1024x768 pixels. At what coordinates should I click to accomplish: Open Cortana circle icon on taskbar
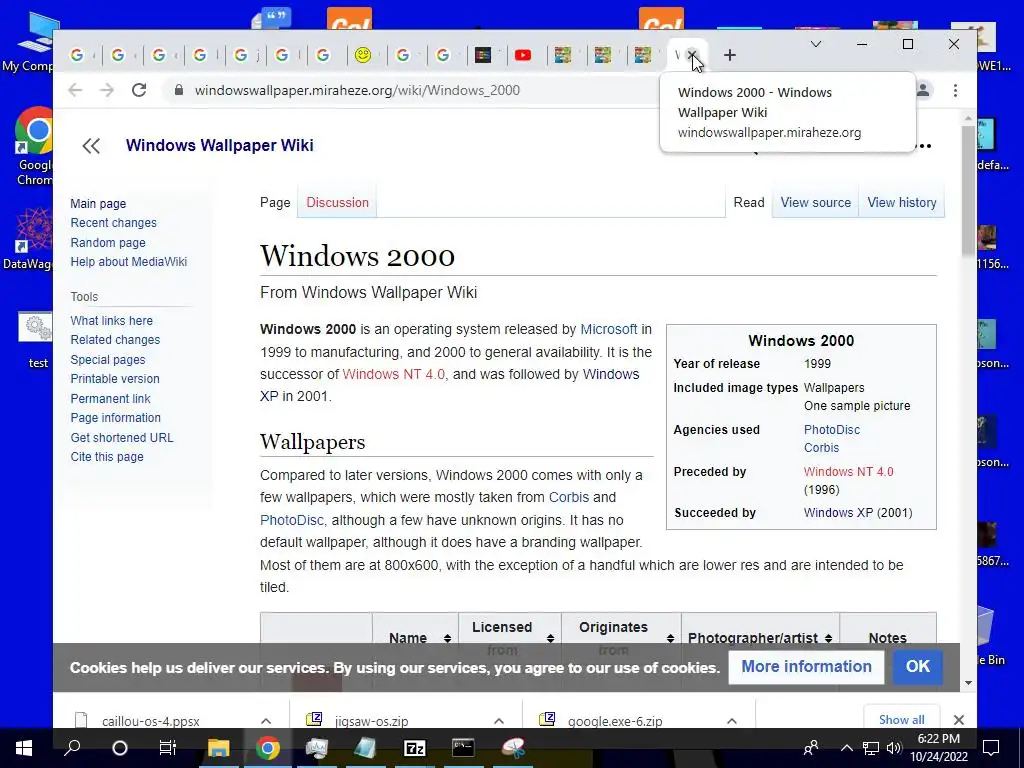point(120,748)
